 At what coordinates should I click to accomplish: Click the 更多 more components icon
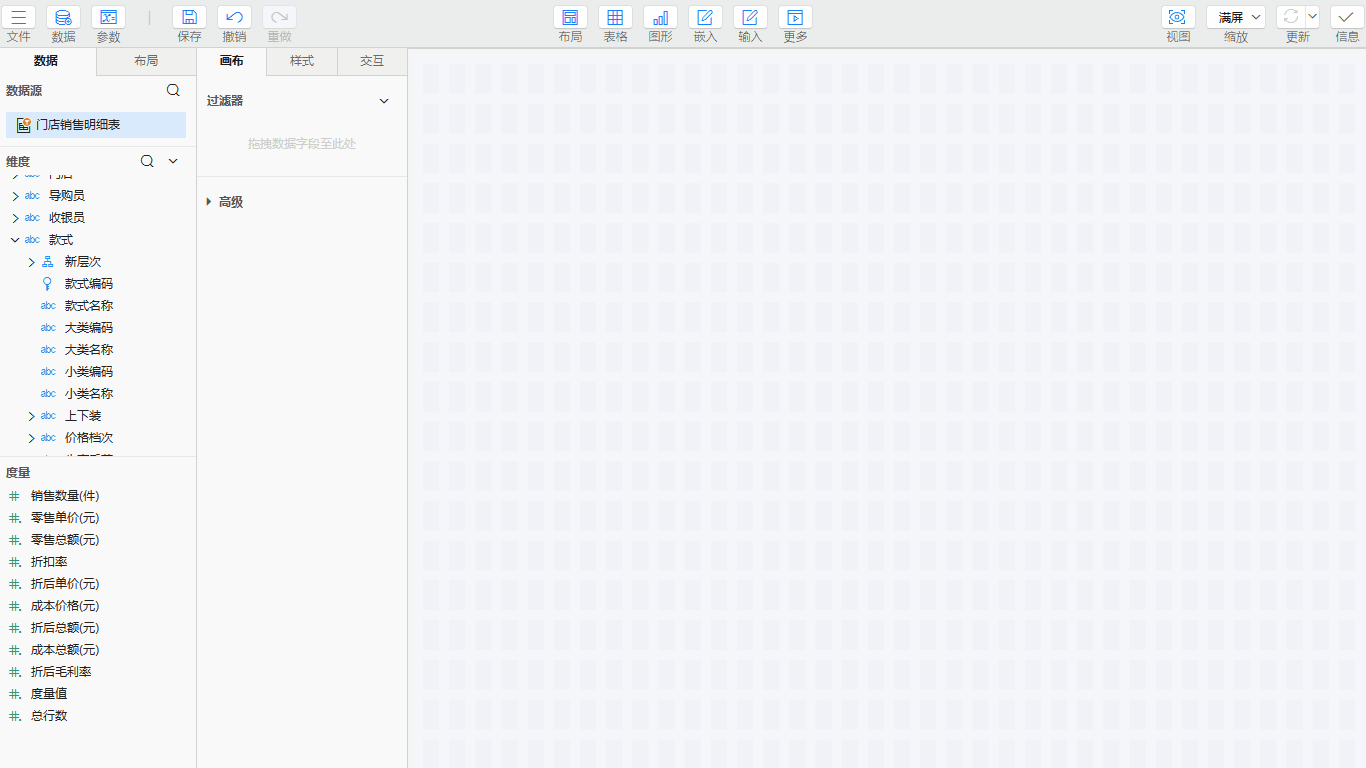[795, 17]
